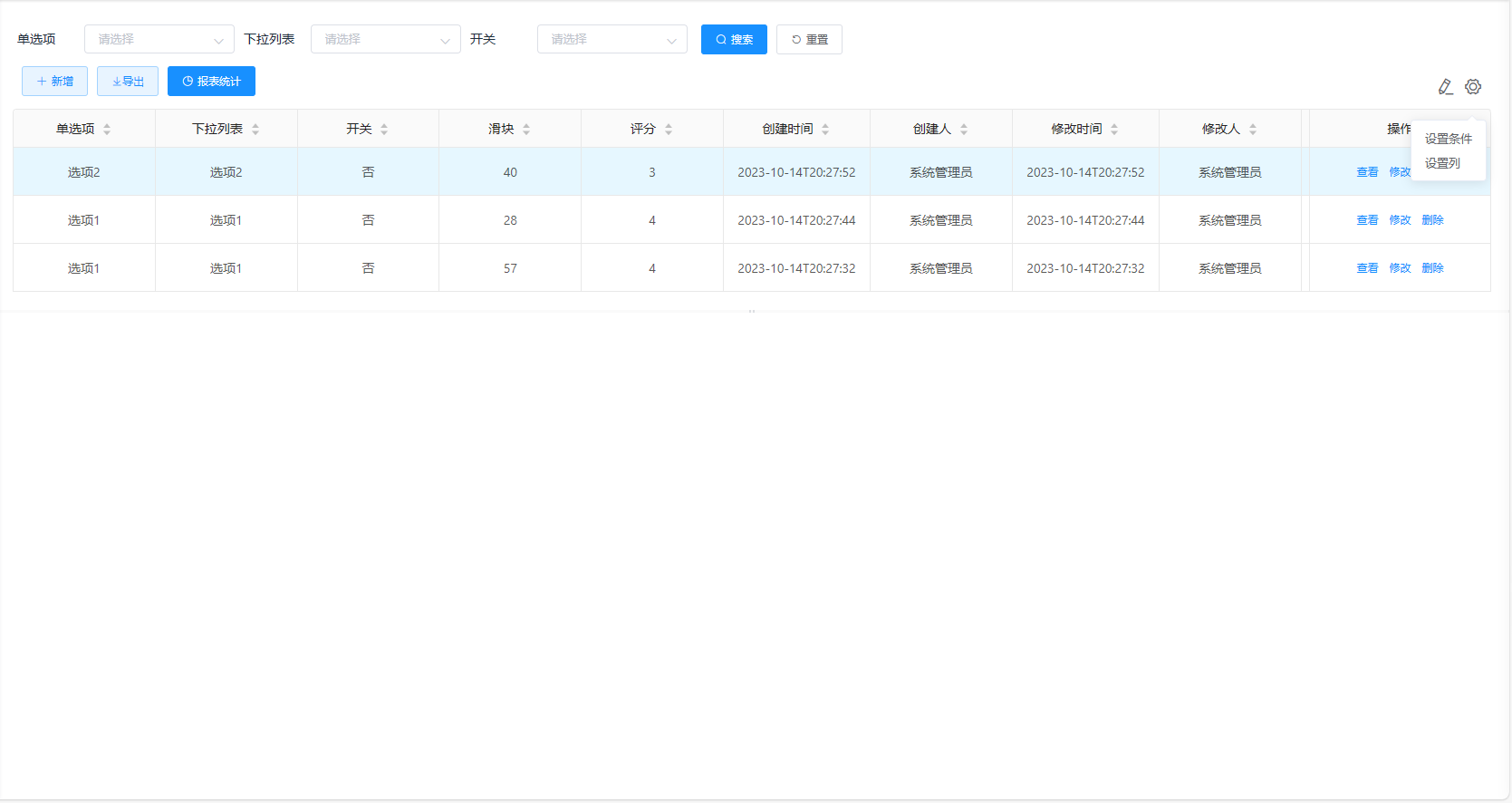Click 查看 in the 20:27:44 row
This screenshot has width=1512, height=803.
click(x=1367, y=220)
